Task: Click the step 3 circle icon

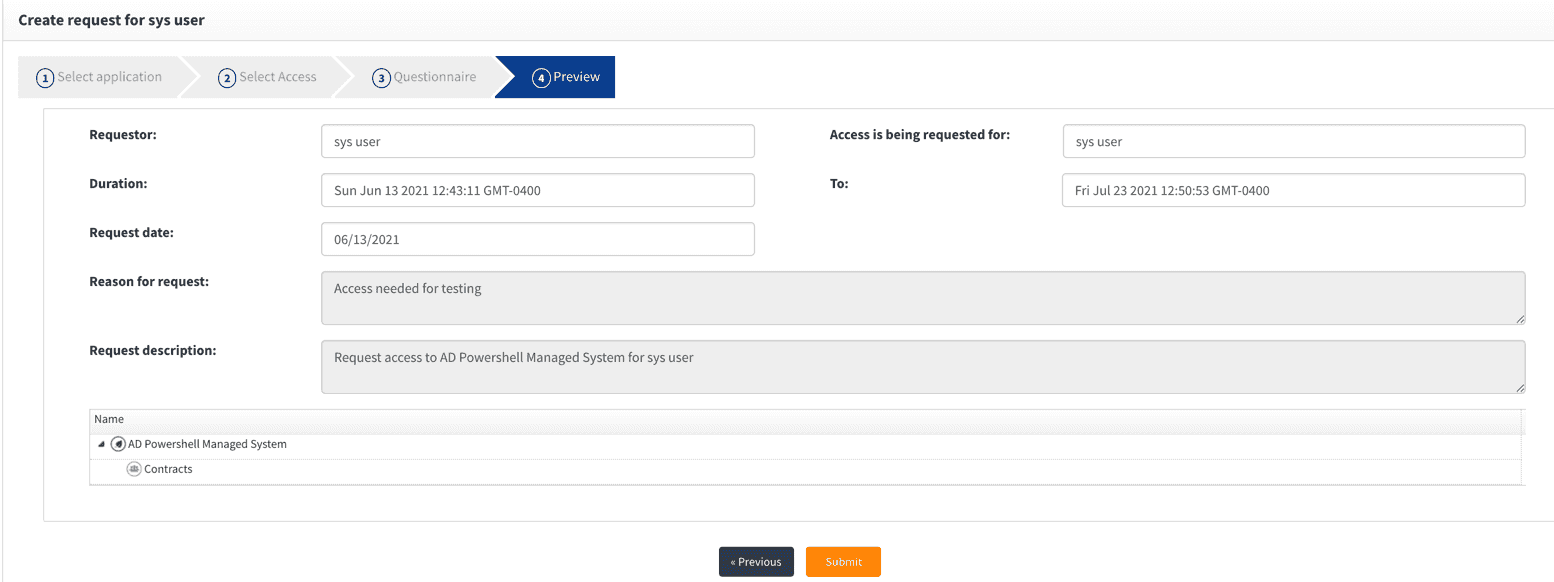Action: pos(381,78)
